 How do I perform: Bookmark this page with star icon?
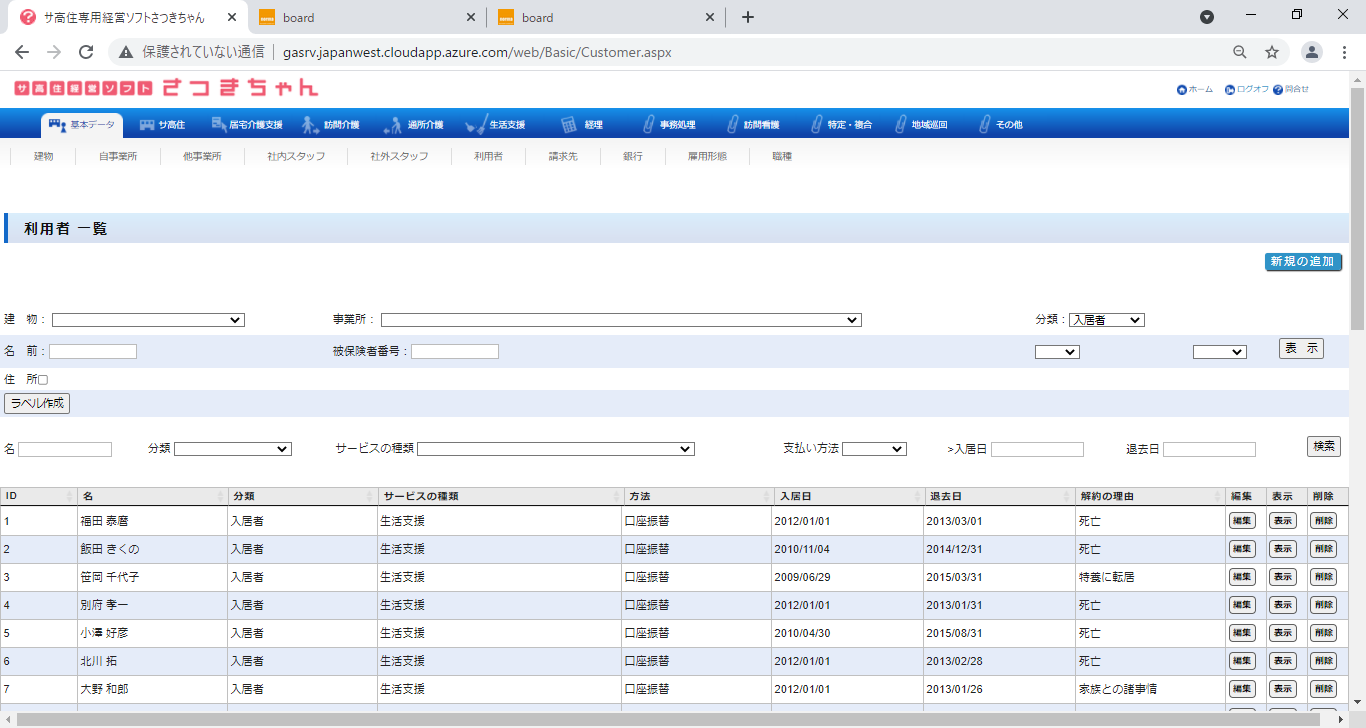click(x=1272, y=52)
